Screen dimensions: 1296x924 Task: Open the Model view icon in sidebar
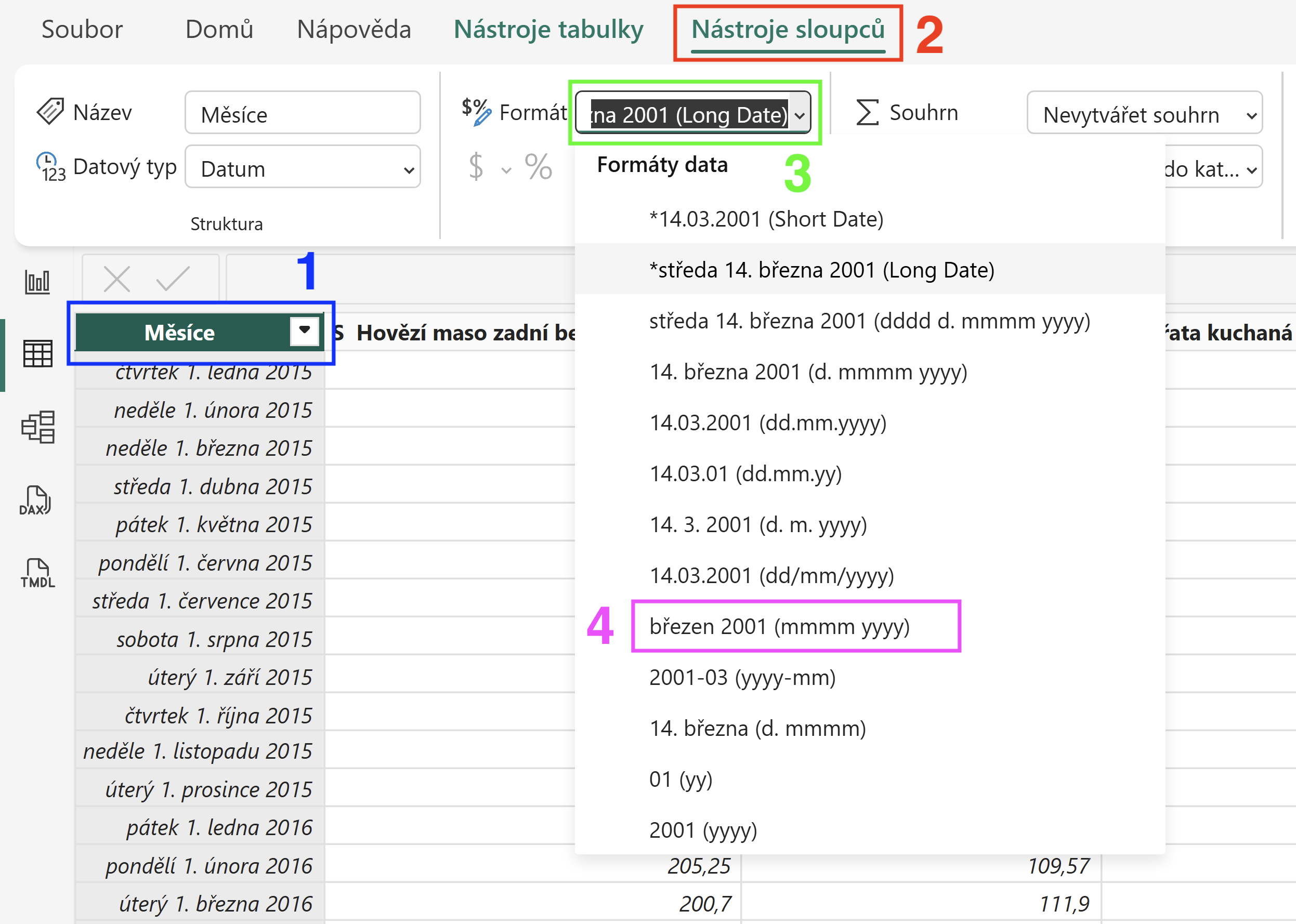37,427
